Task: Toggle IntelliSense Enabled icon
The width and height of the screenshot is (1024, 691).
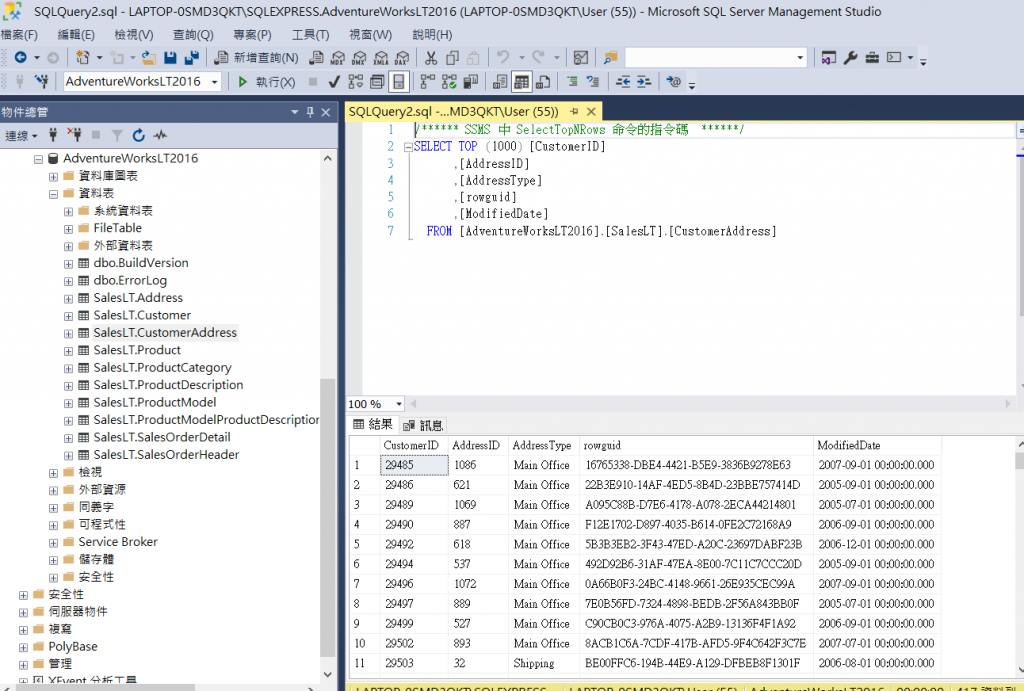Action: (398, 82)
